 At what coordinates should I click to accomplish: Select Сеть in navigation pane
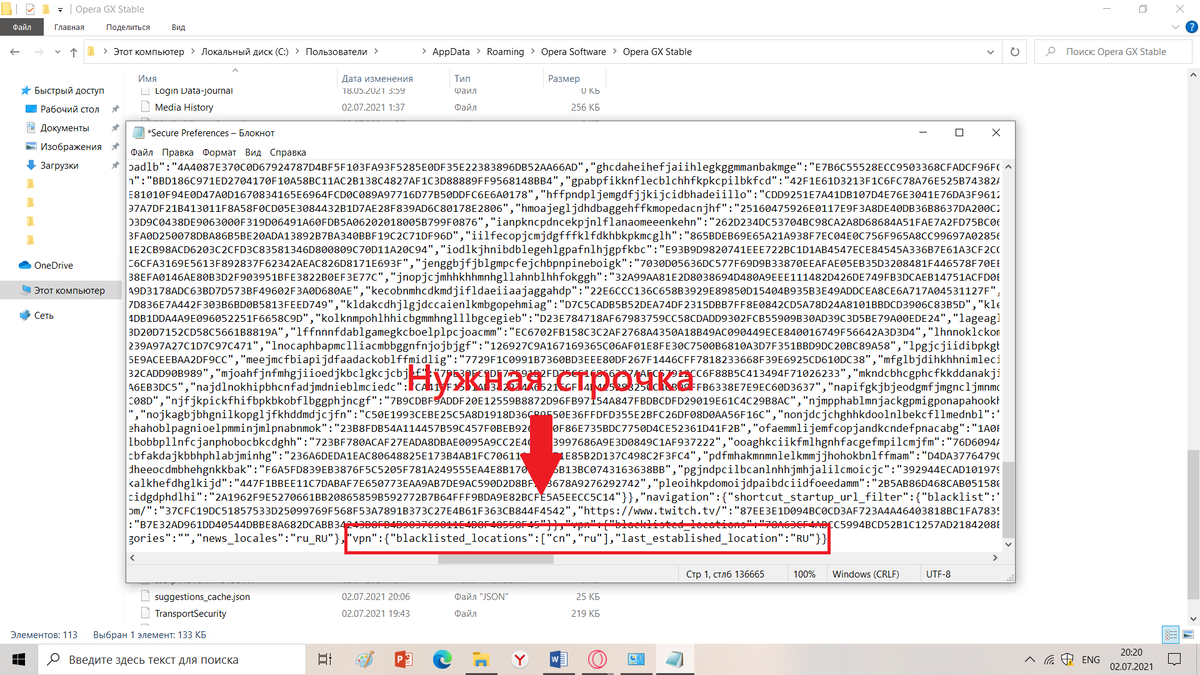[x=44, y=315]
